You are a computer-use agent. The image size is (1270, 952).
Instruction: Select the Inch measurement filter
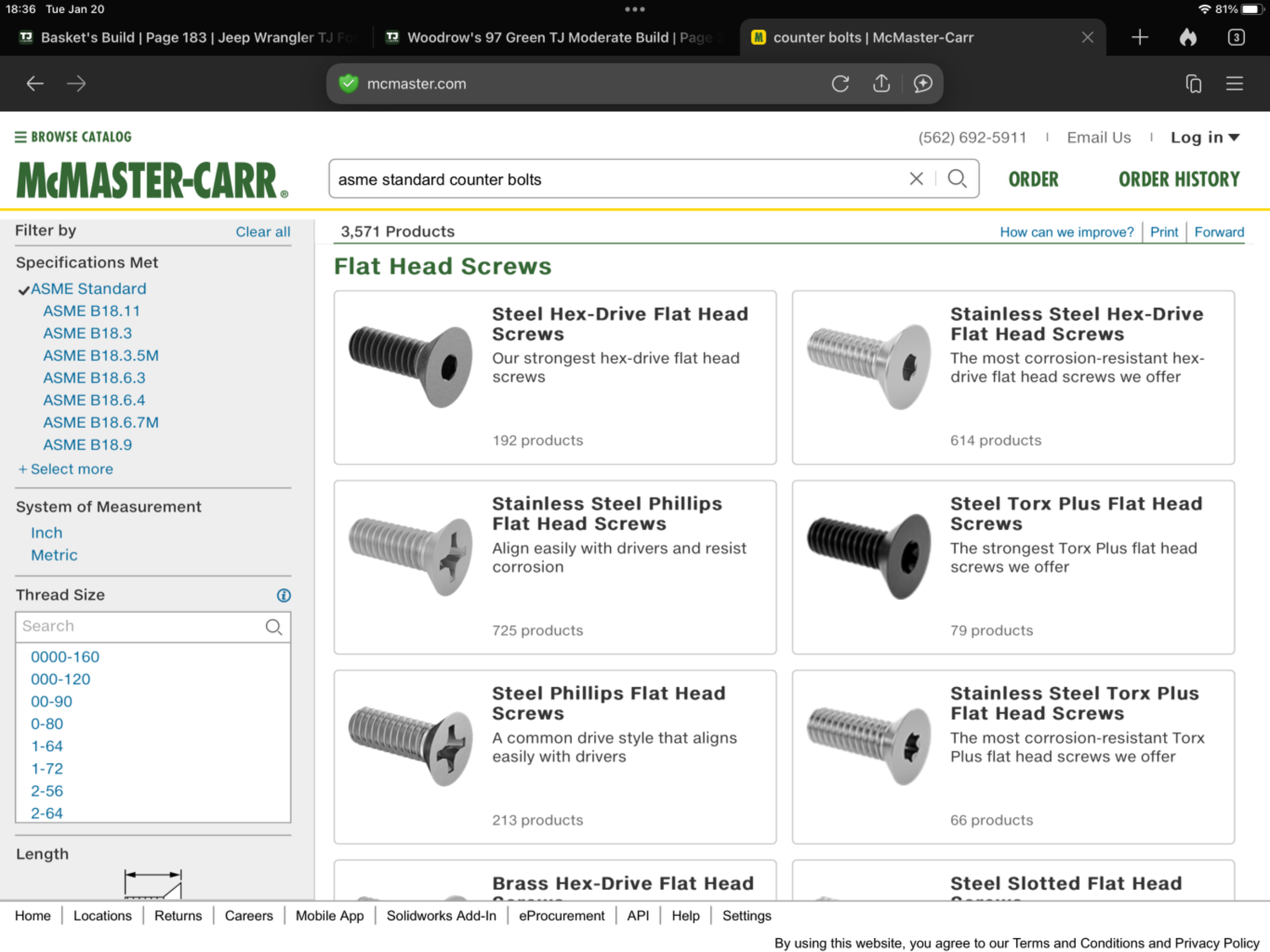[47, 533]
